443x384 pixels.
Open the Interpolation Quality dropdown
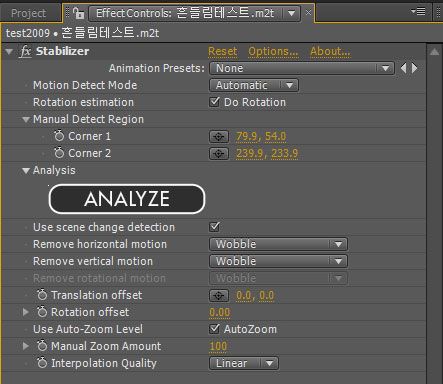coord(244,363)
